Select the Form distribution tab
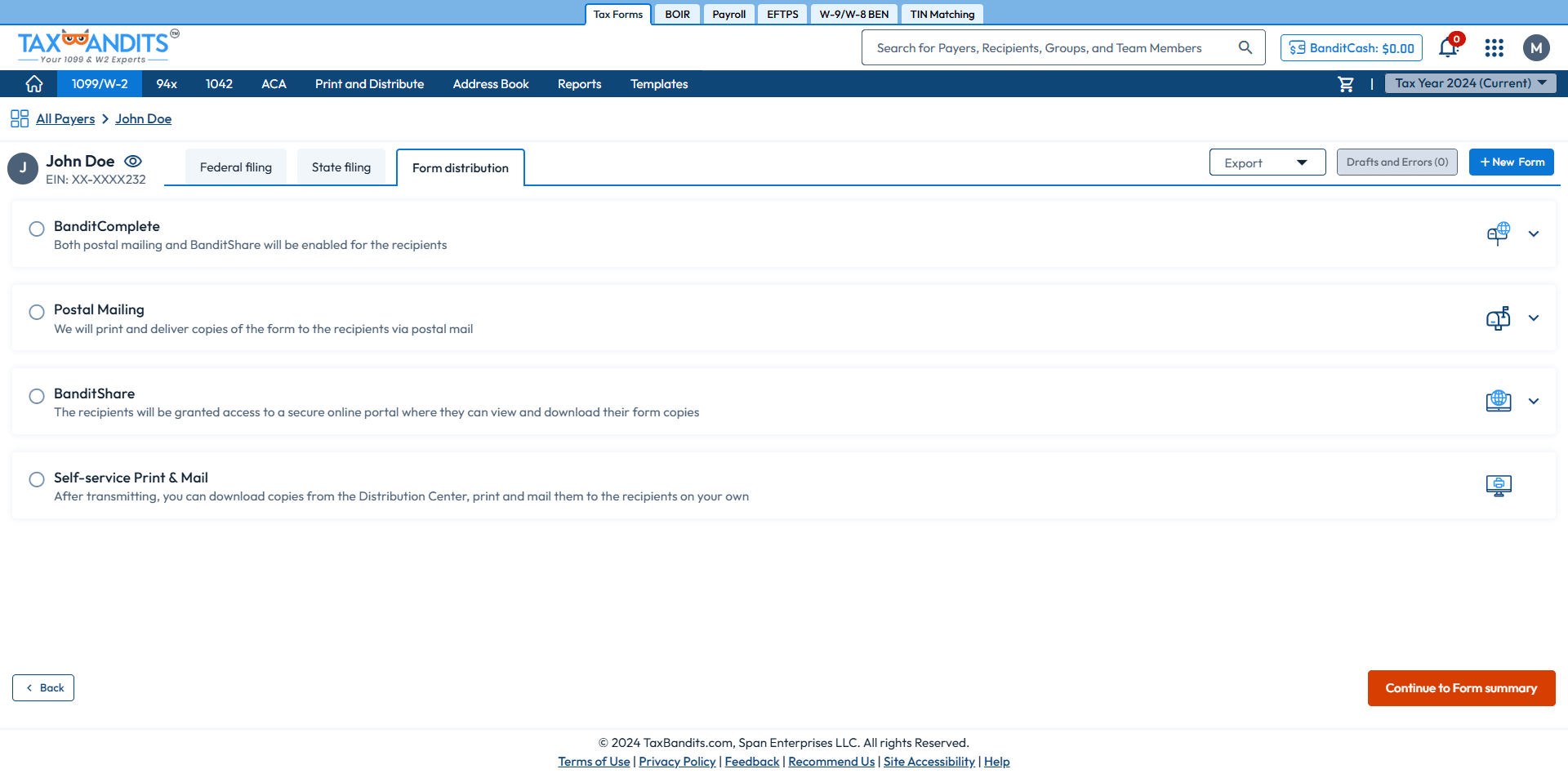The image size is (1568, 778). (461, 168)
